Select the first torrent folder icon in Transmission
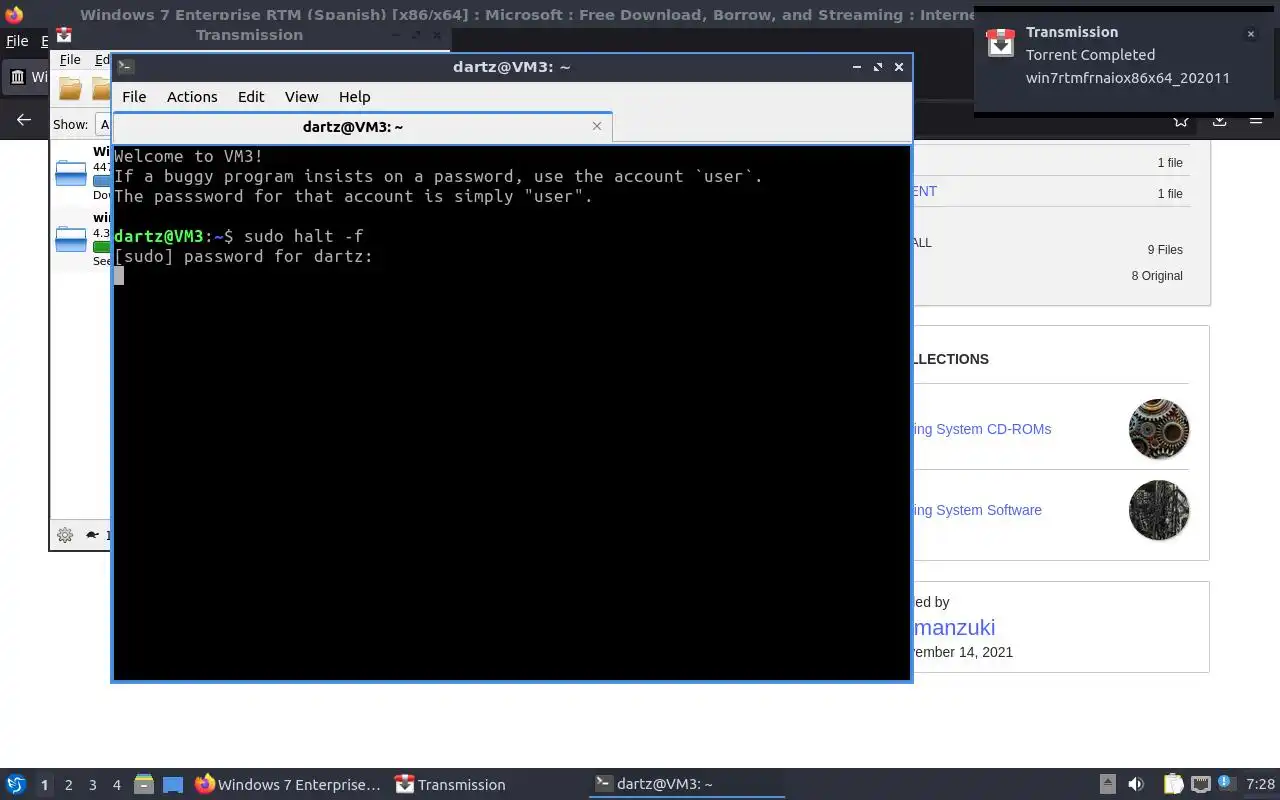 point(71,173)
